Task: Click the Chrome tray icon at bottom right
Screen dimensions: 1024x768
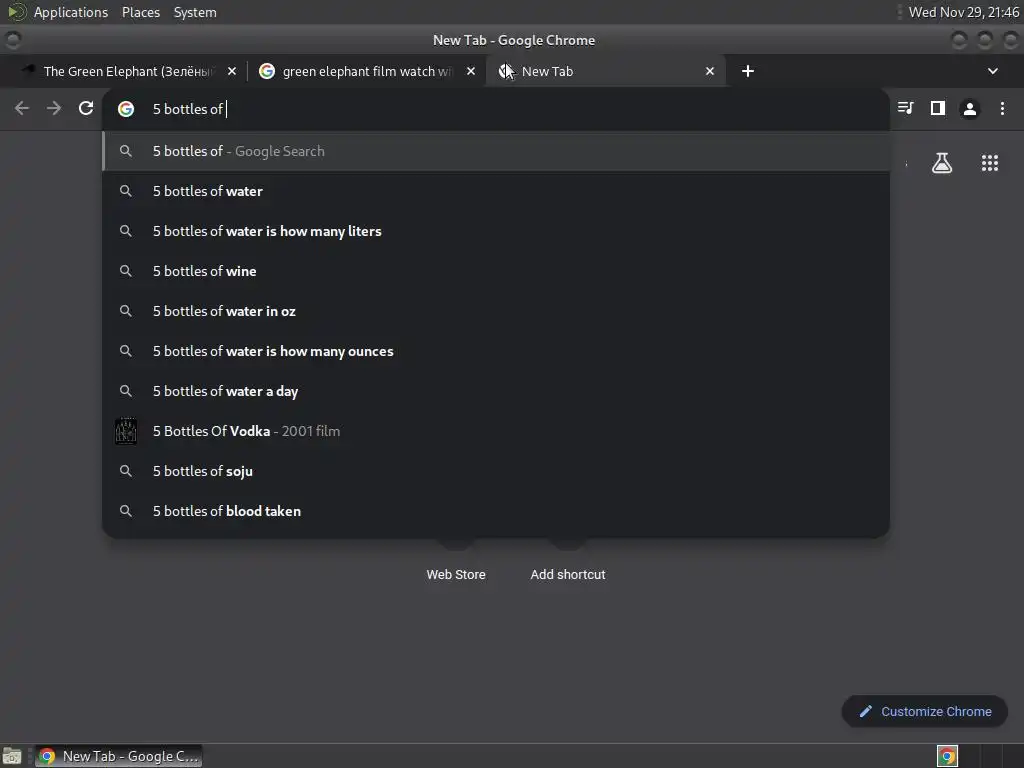Action: point(947,756)
